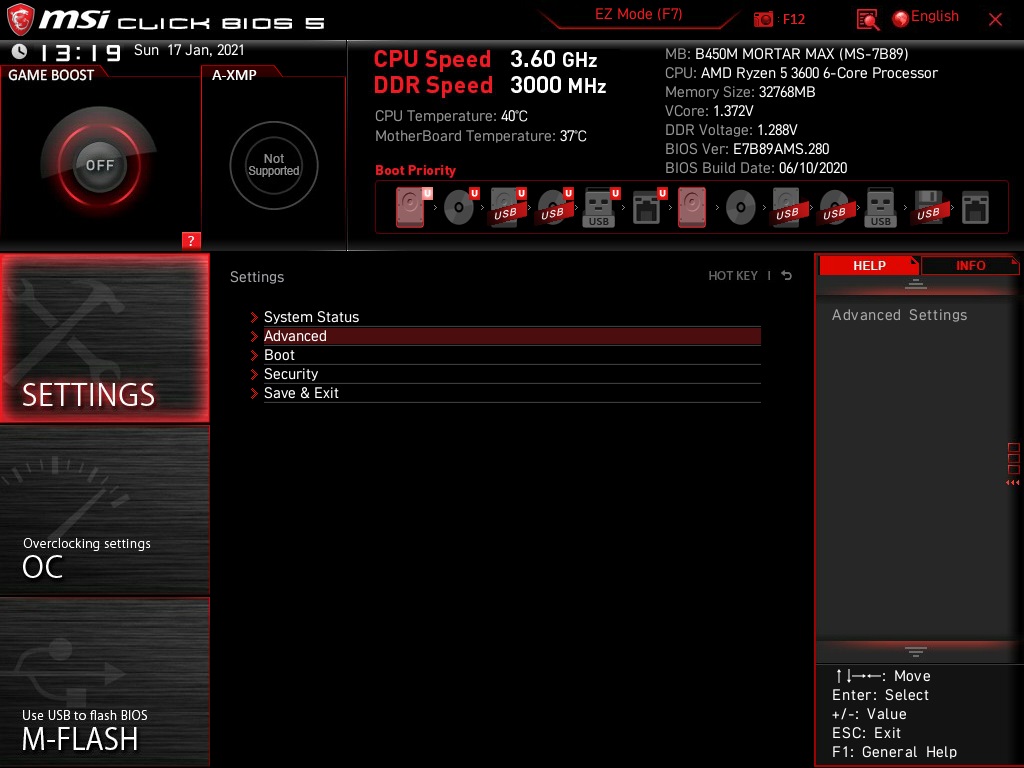This screenshot has width=1024, height=768.
Task: Click the CPU Temperature 40°C reading
Action: (451, 116)
